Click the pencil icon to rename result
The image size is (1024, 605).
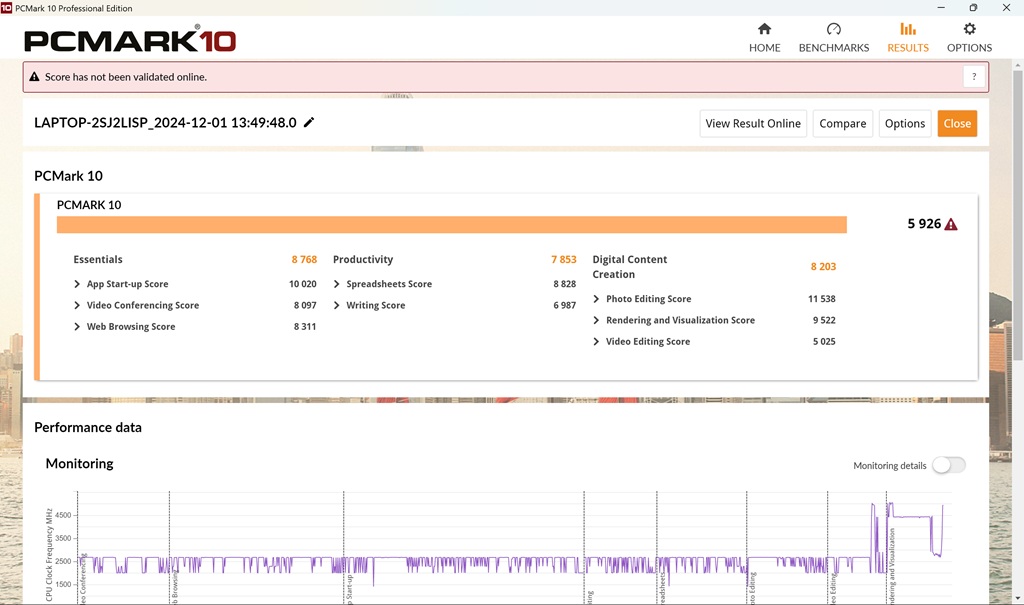(x=309, y=122)
